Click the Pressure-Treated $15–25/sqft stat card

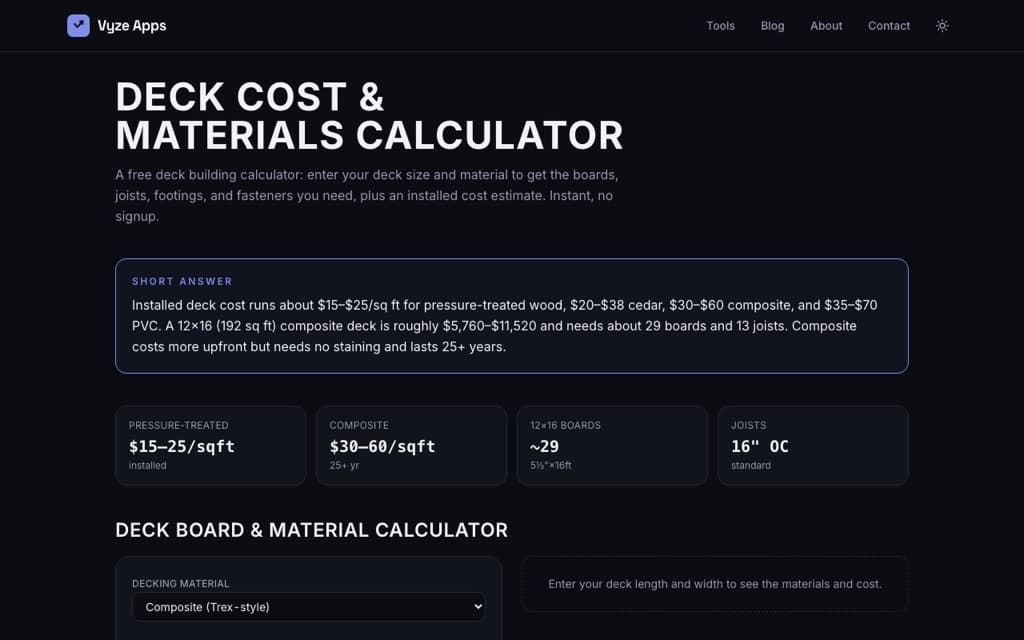(x=210, y=445)
